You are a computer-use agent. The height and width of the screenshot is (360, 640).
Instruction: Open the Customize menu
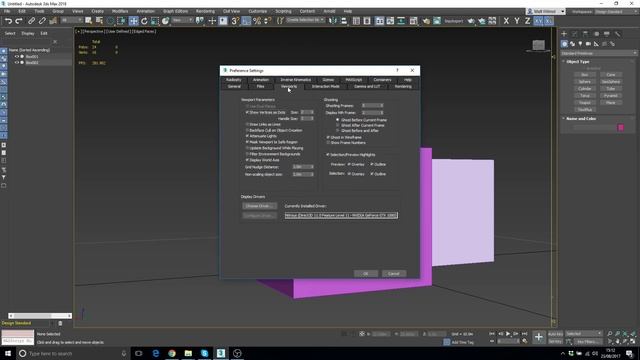pyautogui.click(x=258, y=11)
